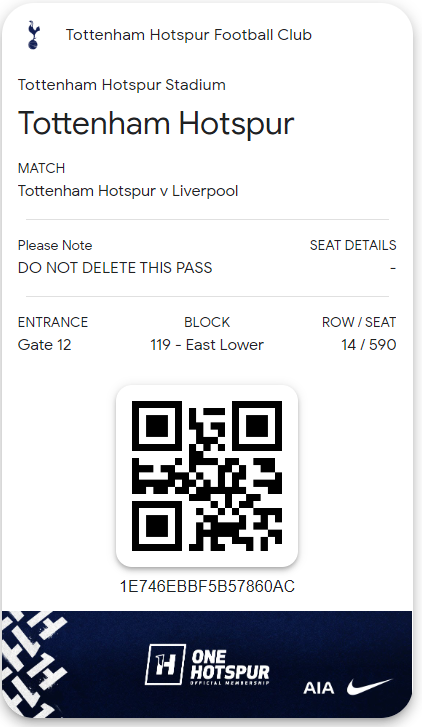Click the DO NOT DELETE THIS PASS note

116,270
